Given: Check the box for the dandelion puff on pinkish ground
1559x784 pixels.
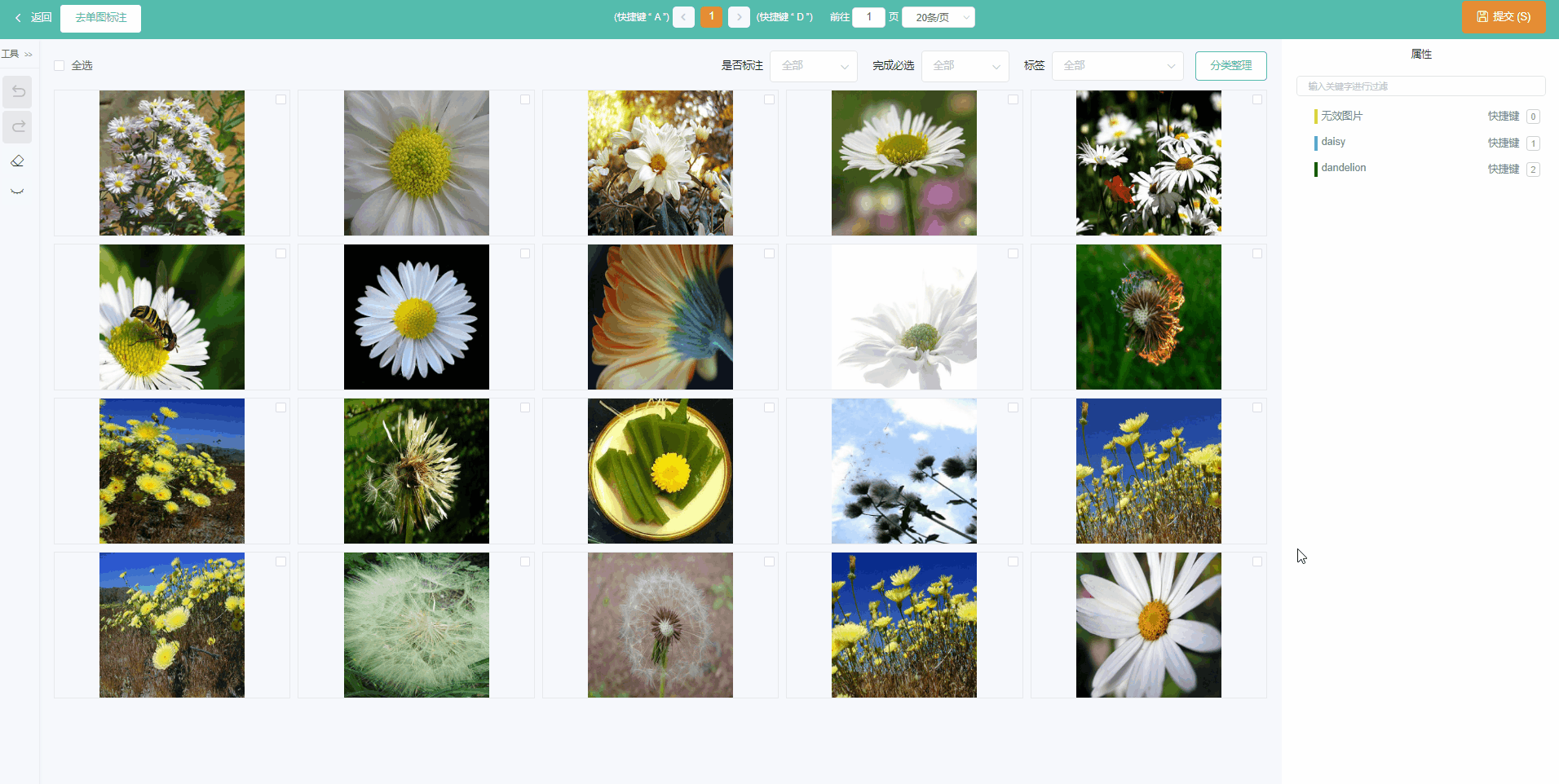Looking at the screenshot, I should (769, 562).
